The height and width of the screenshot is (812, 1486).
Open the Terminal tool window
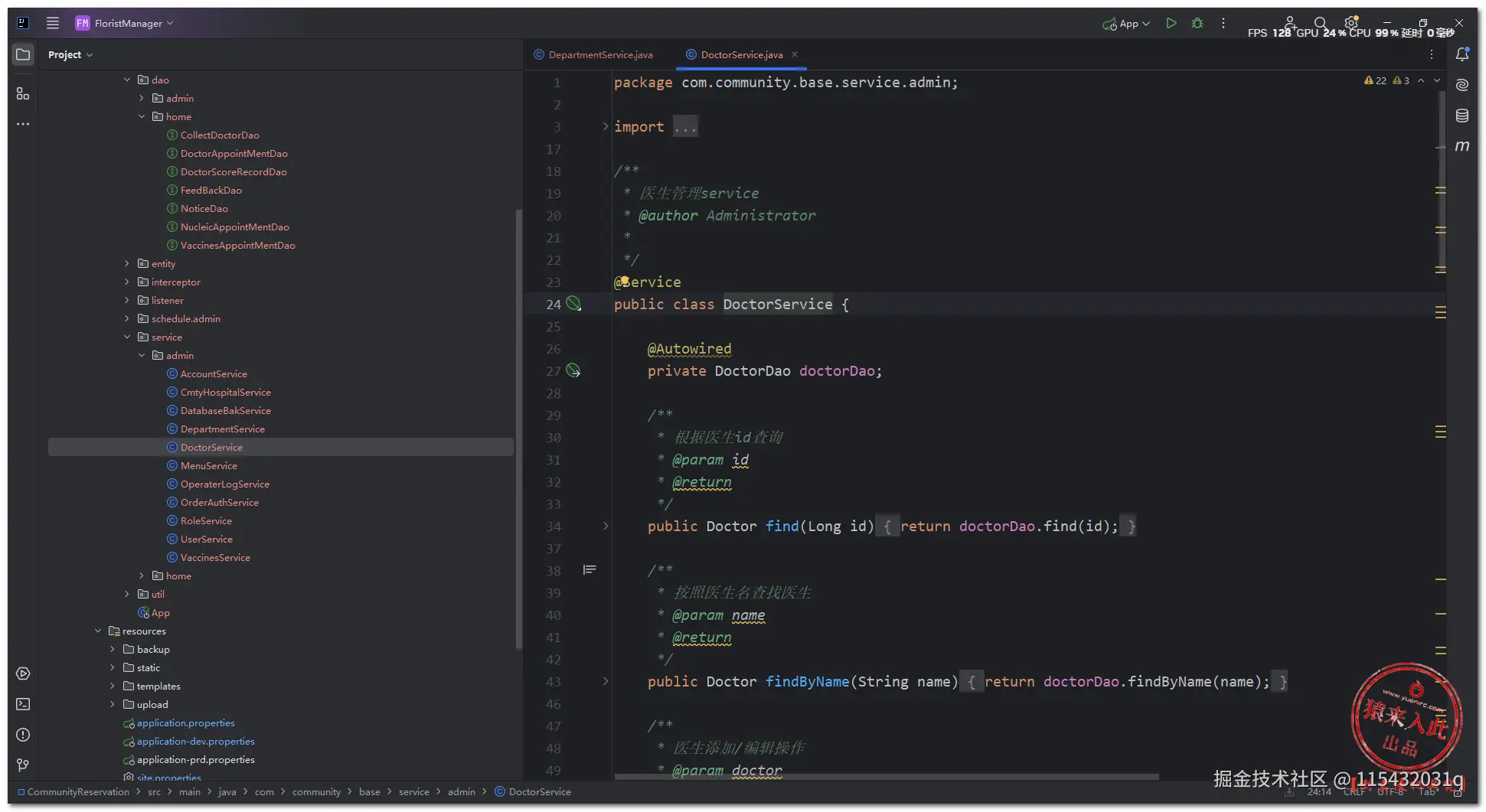(x=23, y=704)
